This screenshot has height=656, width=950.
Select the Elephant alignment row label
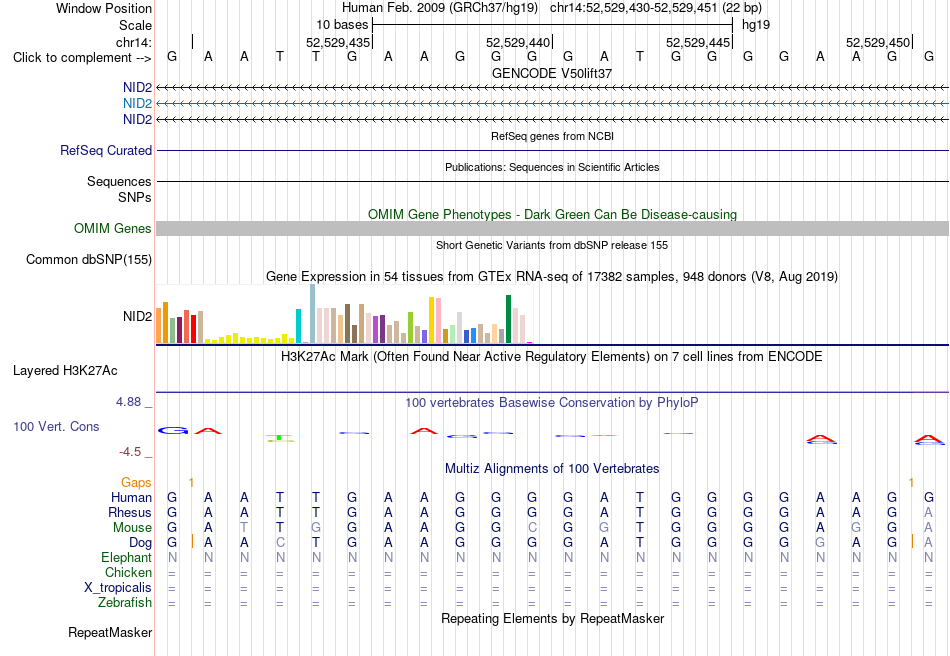126,558
